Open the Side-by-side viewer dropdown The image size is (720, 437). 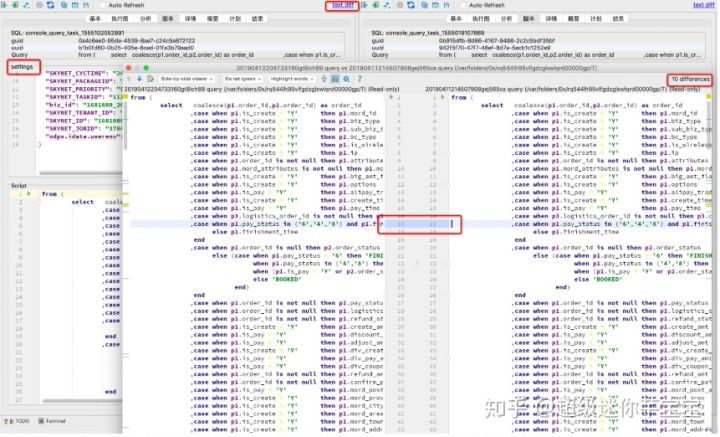(x=186, y=79)
